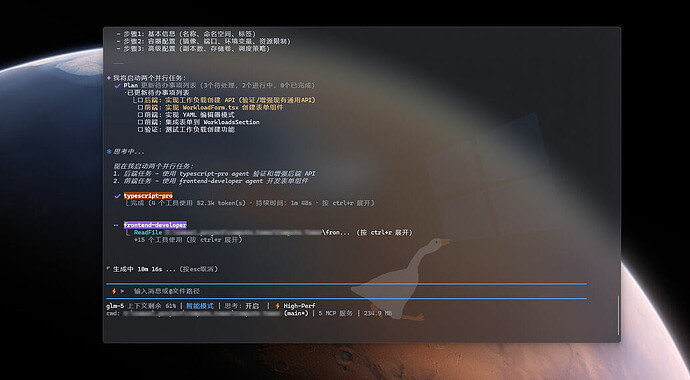Click the 上下文剩余 61% indicator
This screenshot has width=690, height=380.
tap(152, 306)
